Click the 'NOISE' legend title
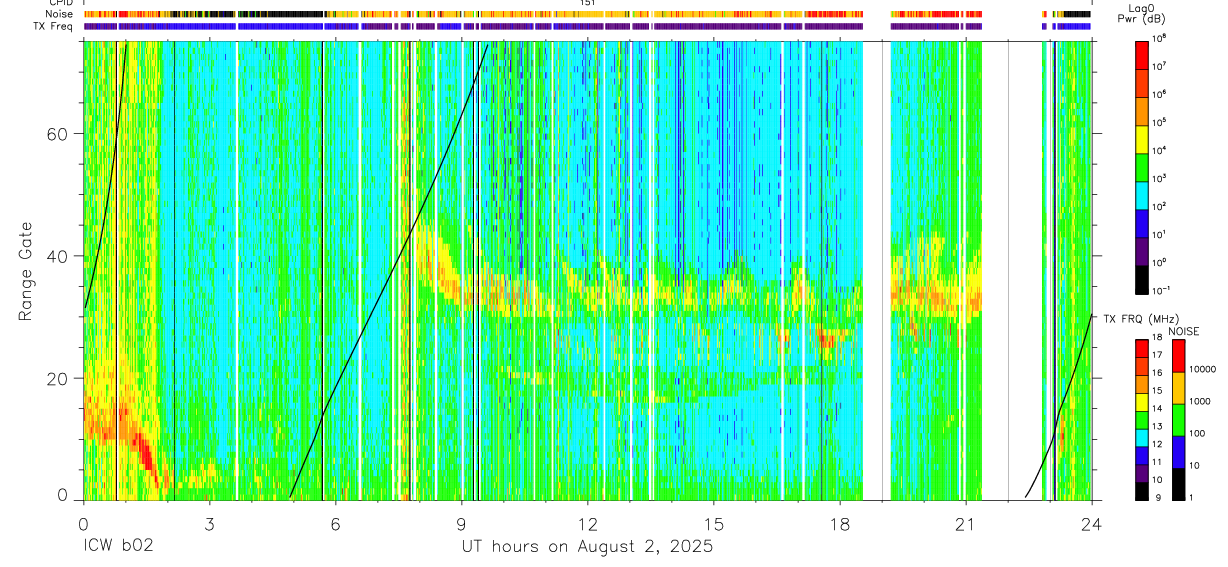The image size is (1228, 567). (x=1184, y=331)
